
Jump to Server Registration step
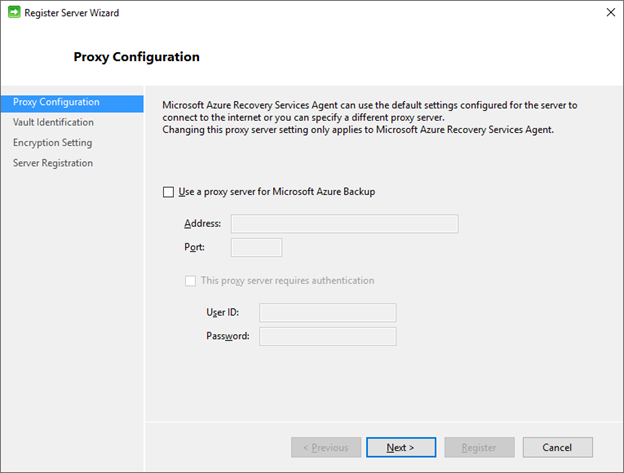[x=52, y=163]
